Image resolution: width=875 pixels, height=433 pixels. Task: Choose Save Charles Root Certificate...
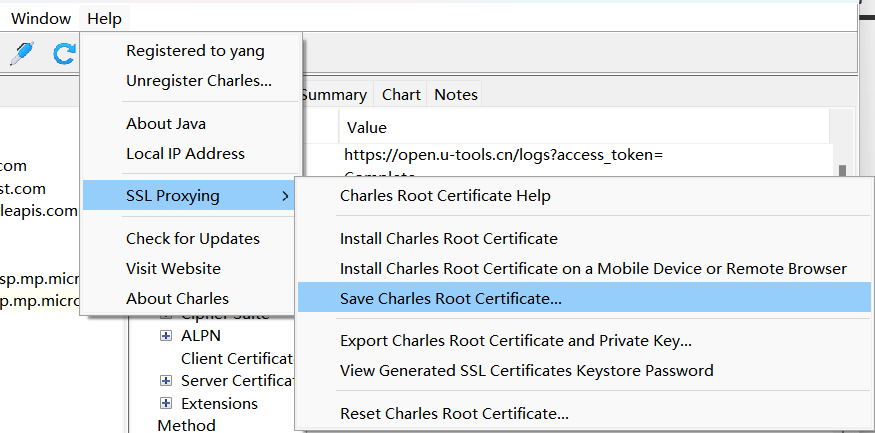click(584, 299)
